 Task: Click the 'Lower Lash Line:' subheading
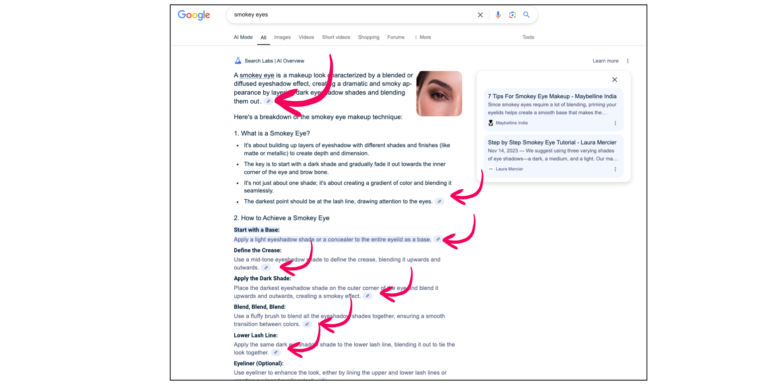pyautogui.click(x=256, y=335)
